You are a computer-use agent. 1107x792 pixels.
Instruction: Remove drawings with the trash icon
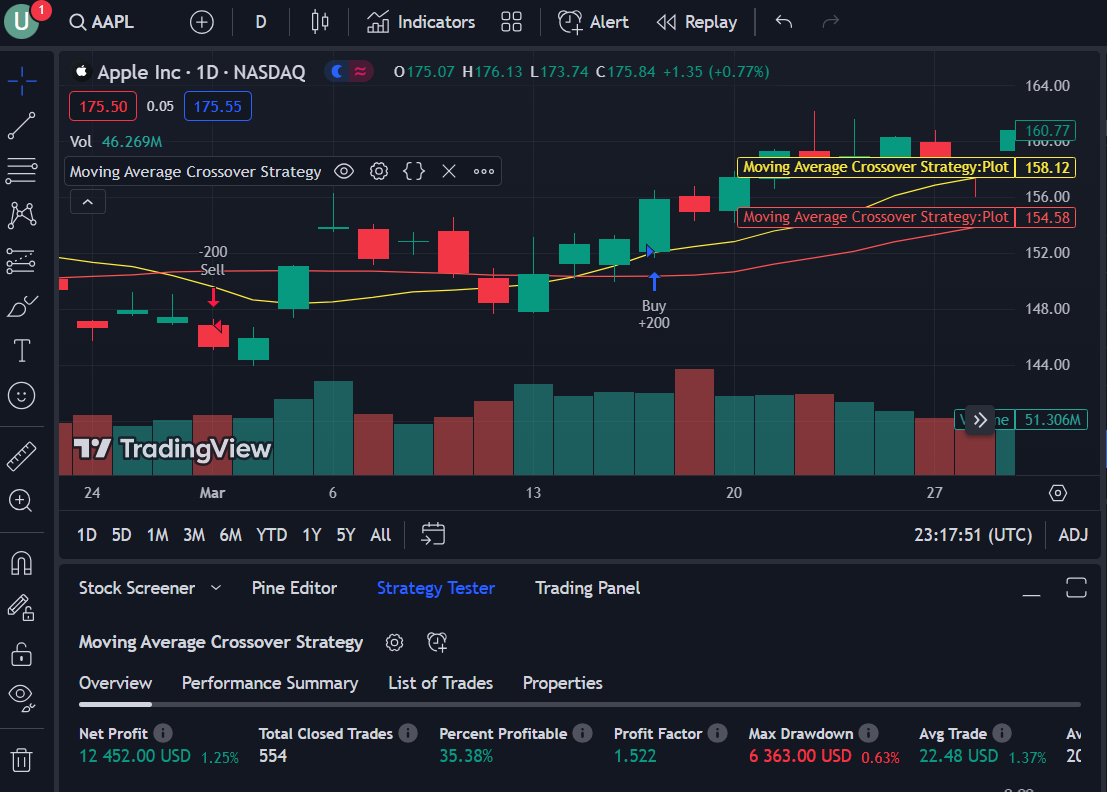pyautogui.click(x=22, y=760)
